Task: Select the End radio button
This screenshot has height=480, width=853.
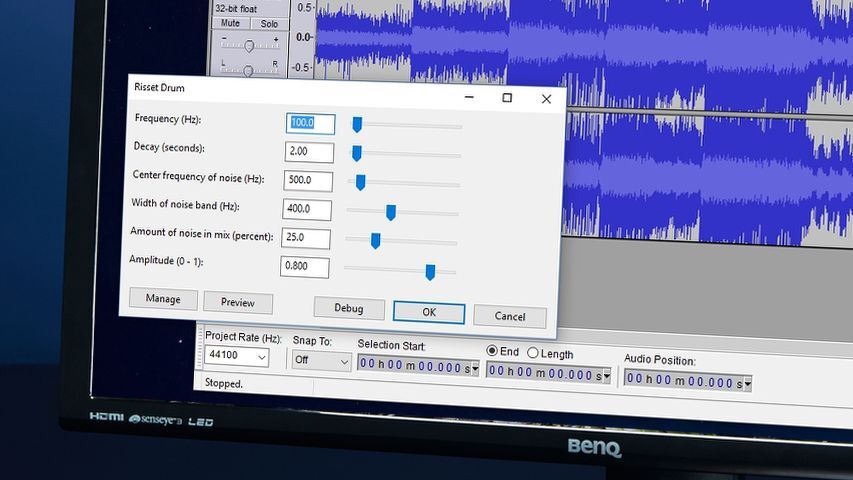Action: pos(492,352)
